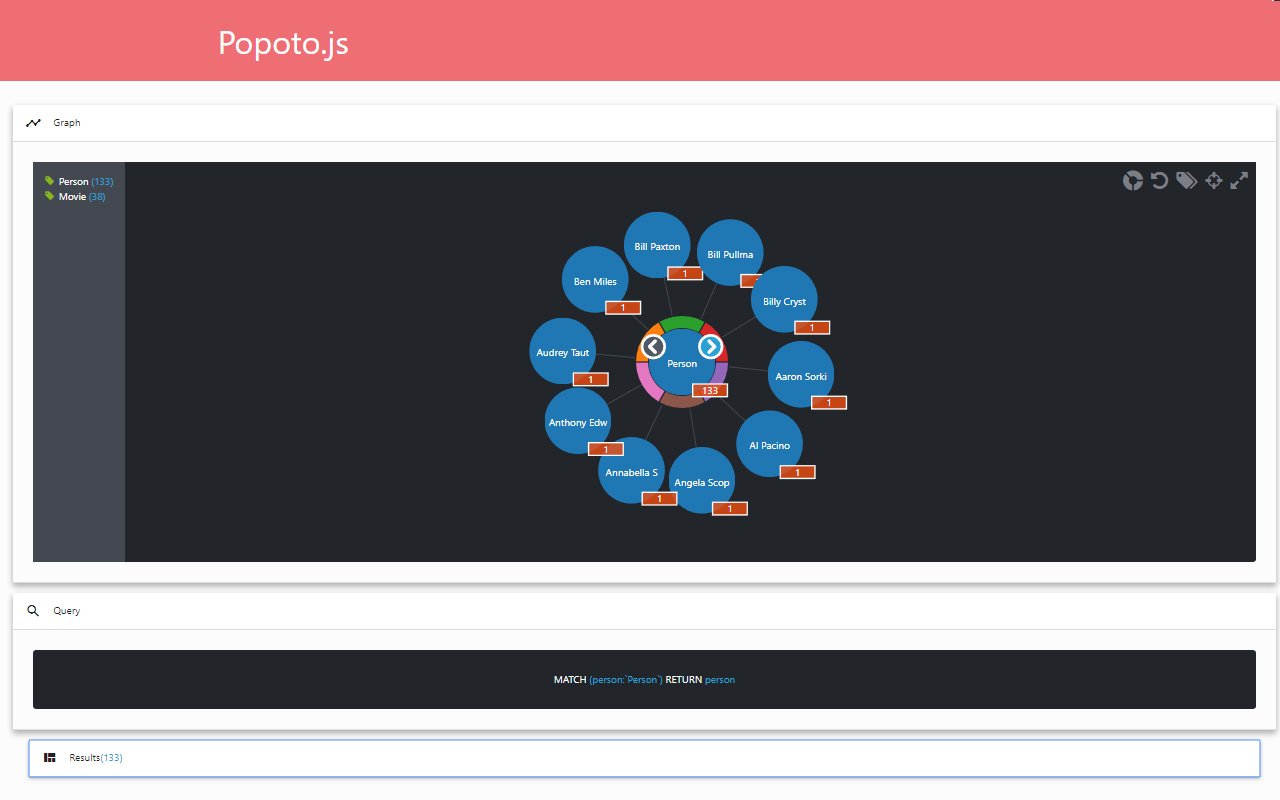Select the Bill Paxton node
The width and height of the screenshot is (1280, 800).
click(x=657, y=246)
